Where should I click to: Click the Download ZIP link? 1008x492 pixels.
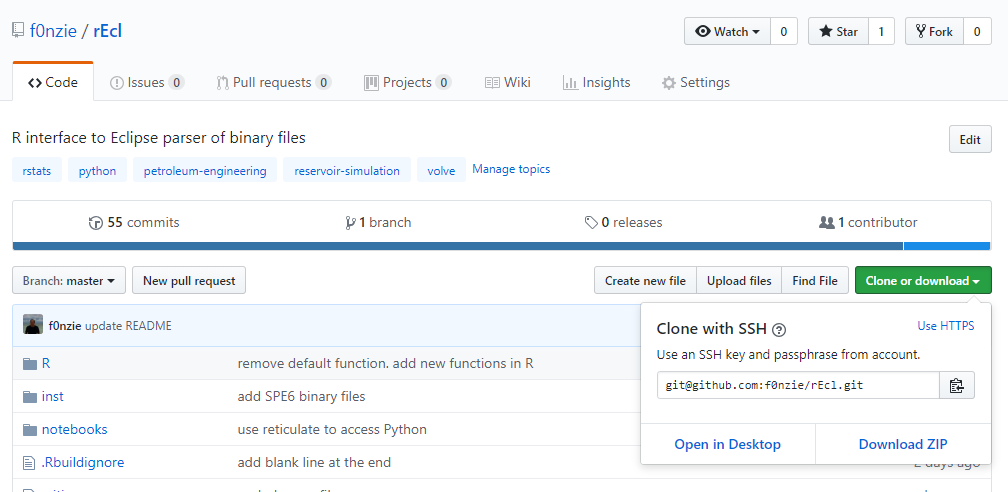pyautogui.click(x=902, y=444)
